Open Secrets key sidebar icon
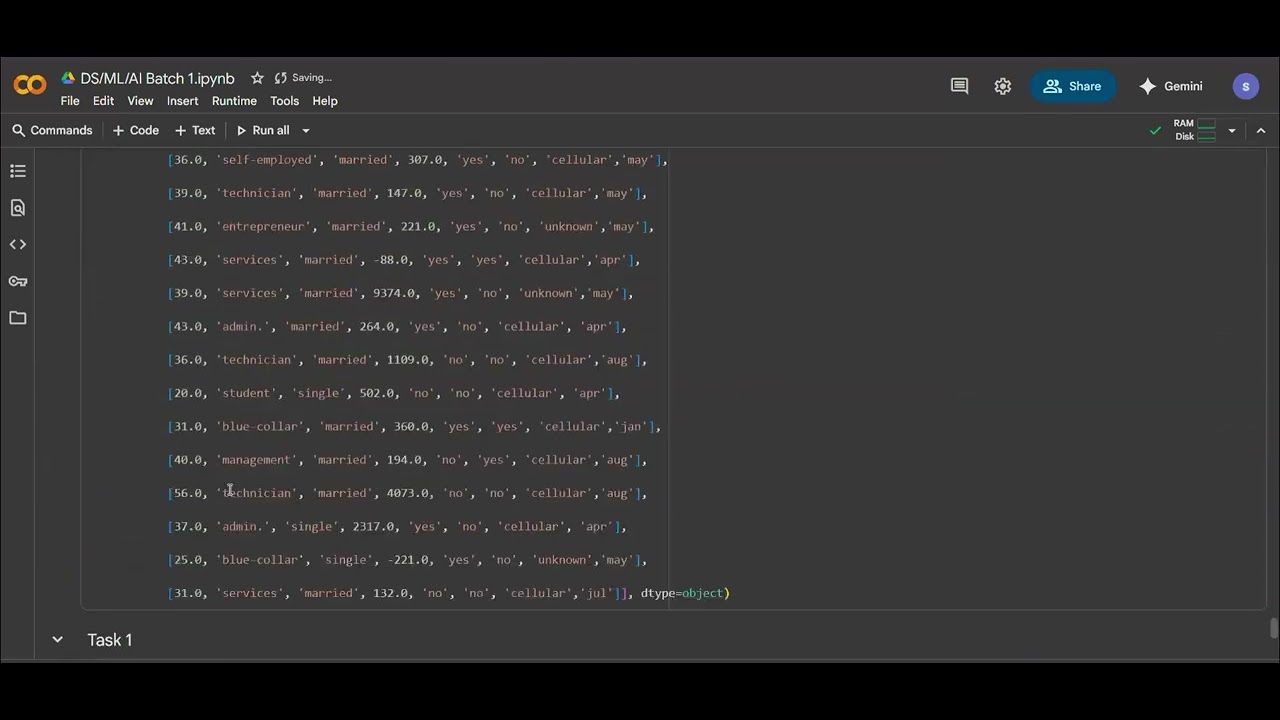The image size is (1280, 720). click(18, 281)
